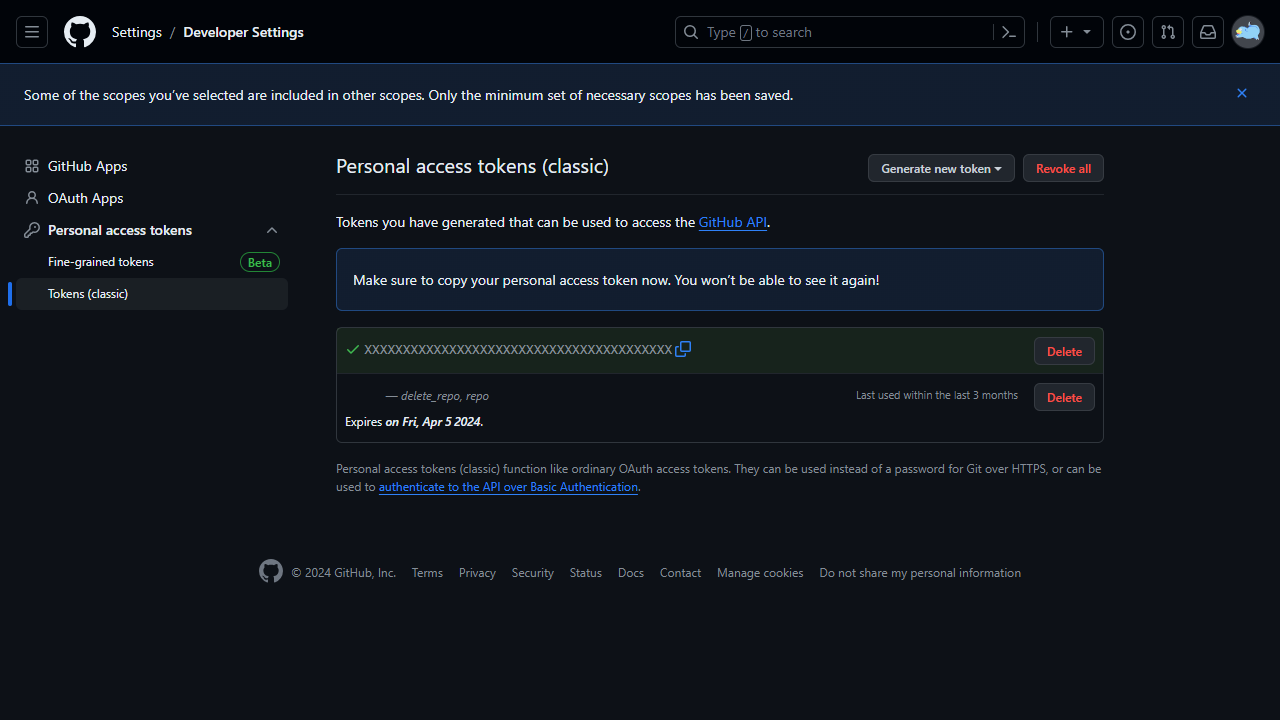
Task: Open the Generate new token dropdown
Action: [x=940, y=168]
